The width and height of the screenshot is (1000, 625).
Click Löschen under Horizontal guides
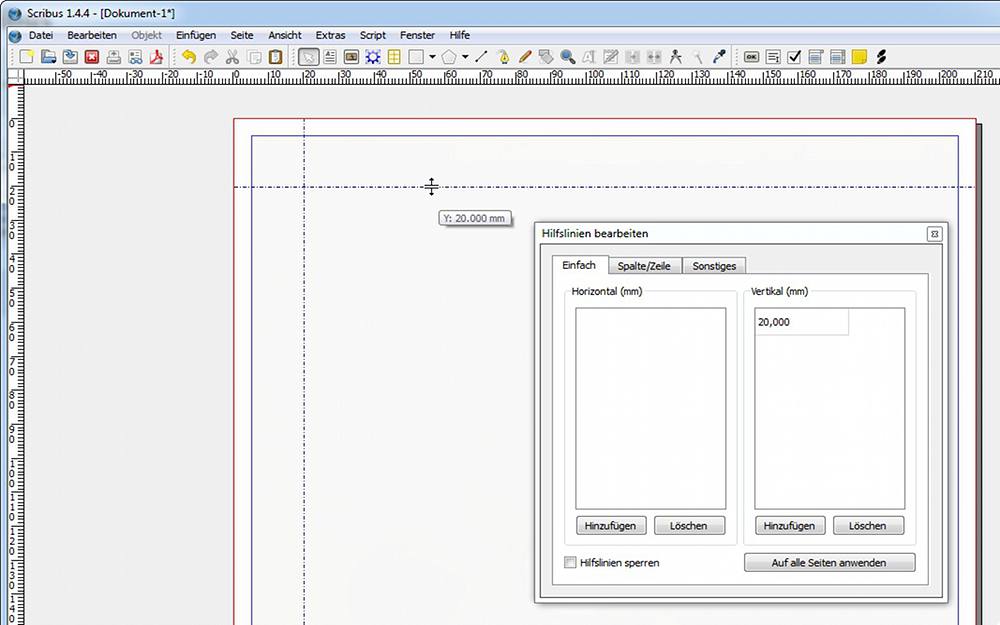(689, 526)
